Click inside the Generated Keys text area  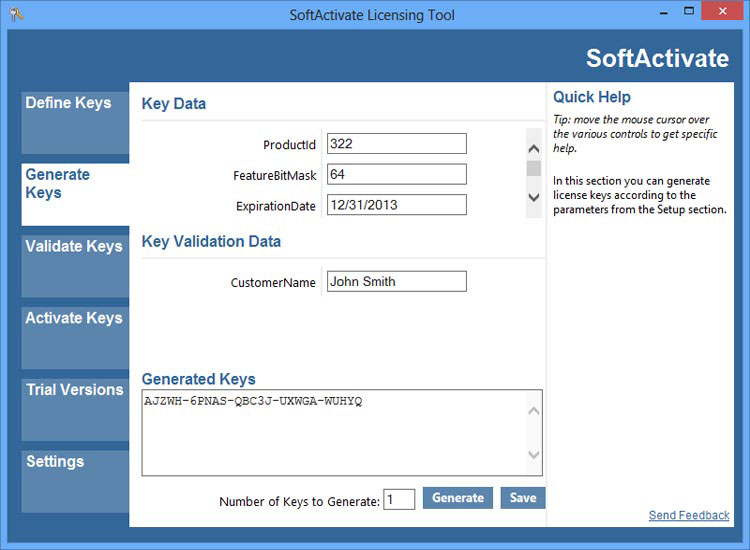(335, 433)
